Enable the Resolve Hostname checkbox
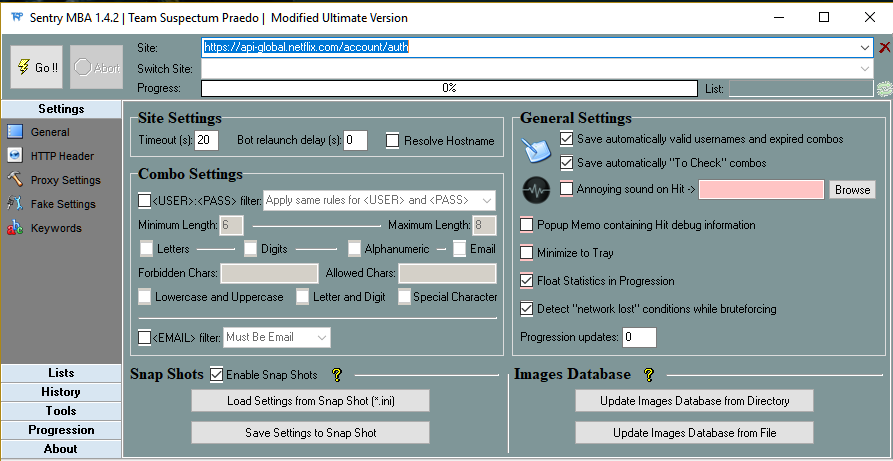Viewport: 893px width, 461px height. (x=392, y=141)
